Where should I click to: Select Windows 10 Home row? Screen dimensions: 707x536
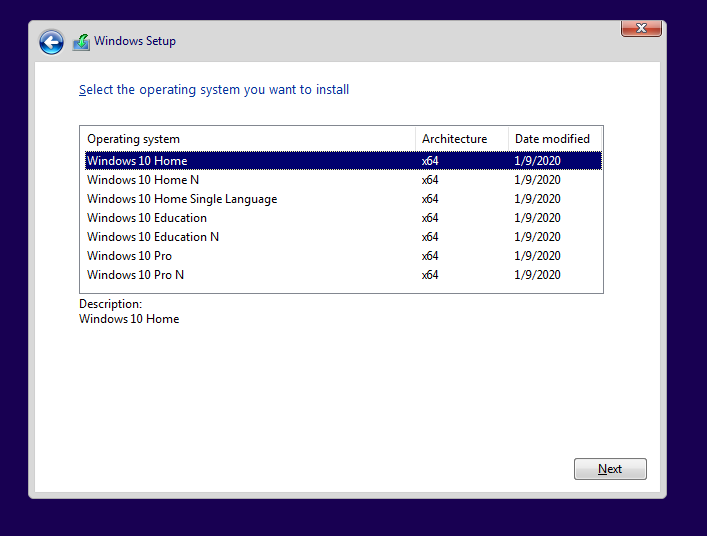point(343,160)
